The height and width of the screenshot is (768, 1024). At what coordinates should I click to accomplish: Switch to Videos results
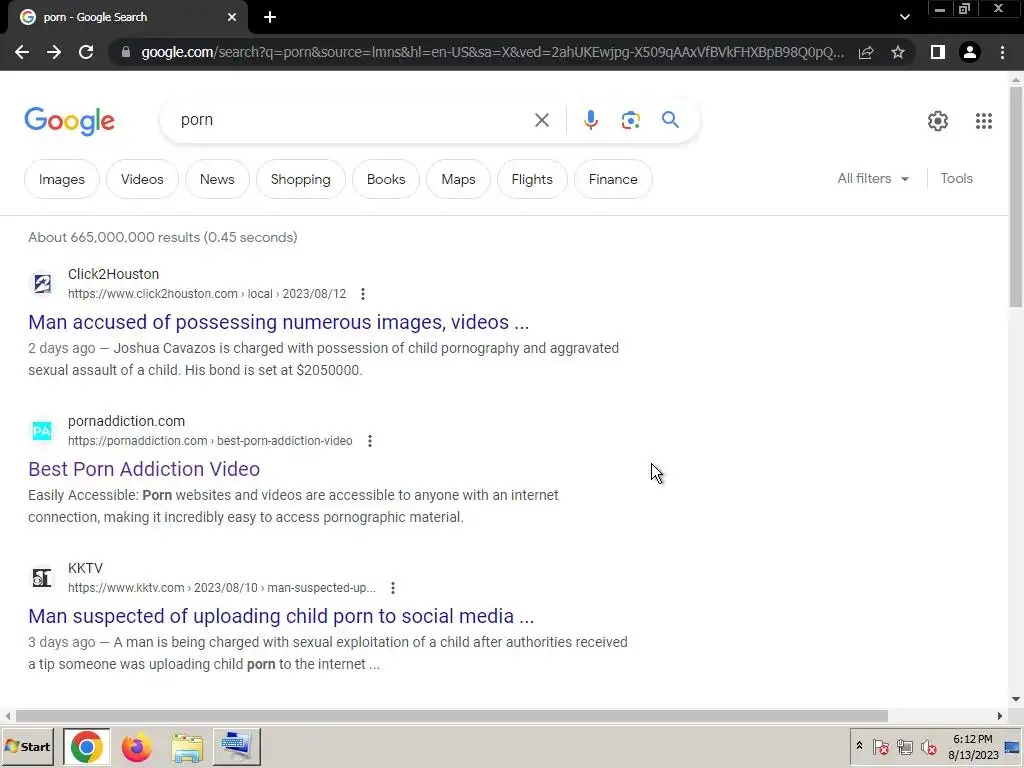(142, 179)
